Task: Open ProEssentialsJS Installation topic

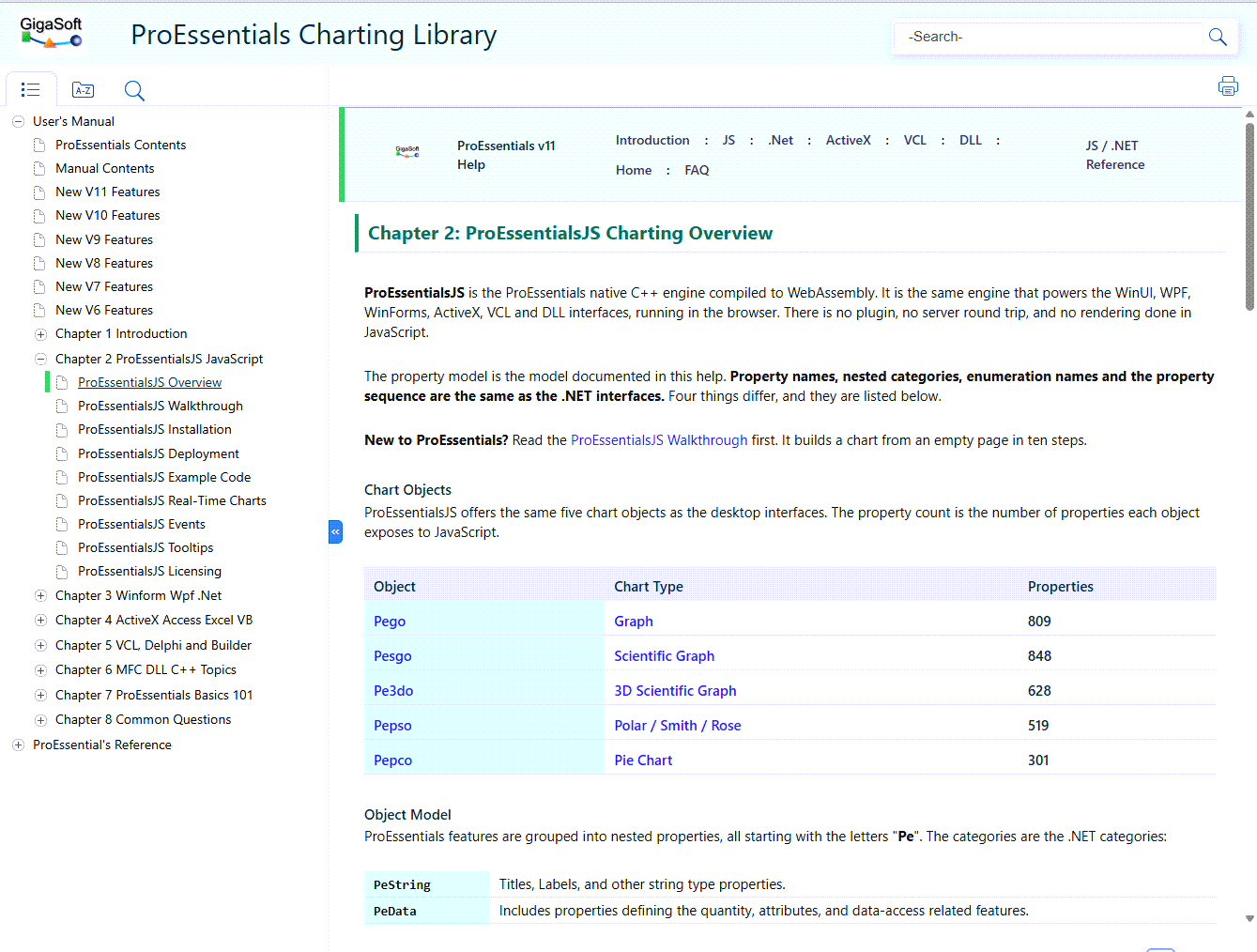Action: point(154,429)
